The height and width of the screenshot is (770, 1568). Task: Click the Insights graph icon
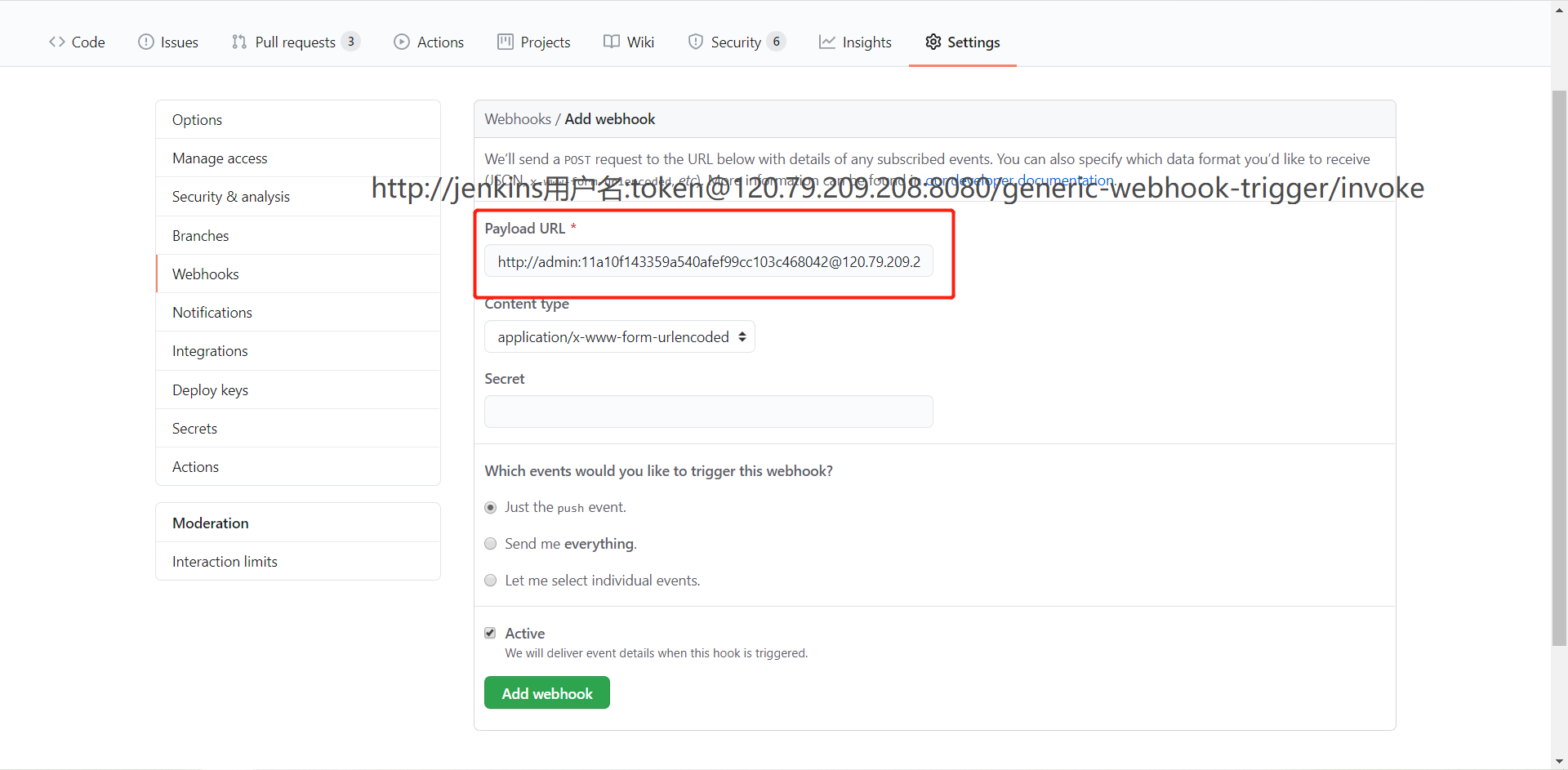point(827,42)
